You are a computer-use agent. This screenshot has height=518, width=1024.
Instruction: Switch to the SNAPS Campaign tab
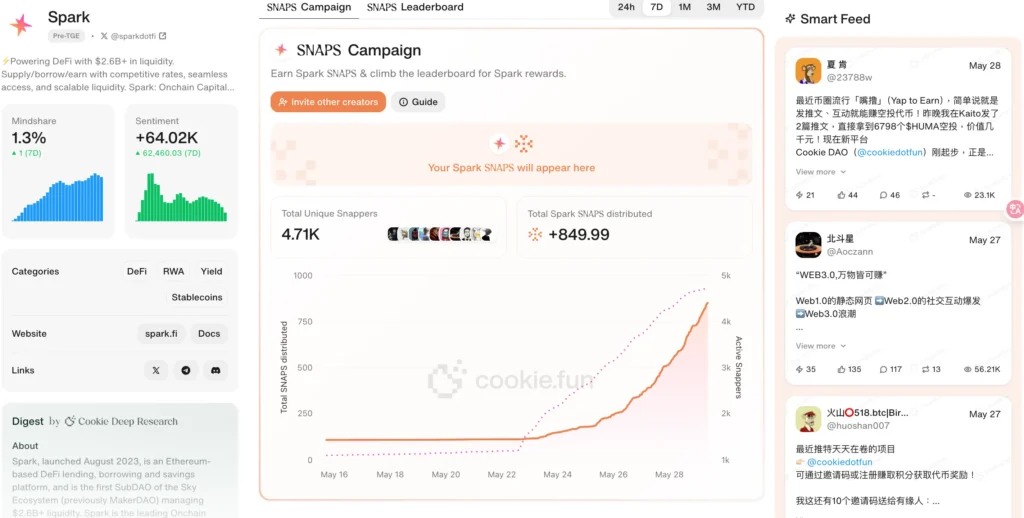click(309, 7)
